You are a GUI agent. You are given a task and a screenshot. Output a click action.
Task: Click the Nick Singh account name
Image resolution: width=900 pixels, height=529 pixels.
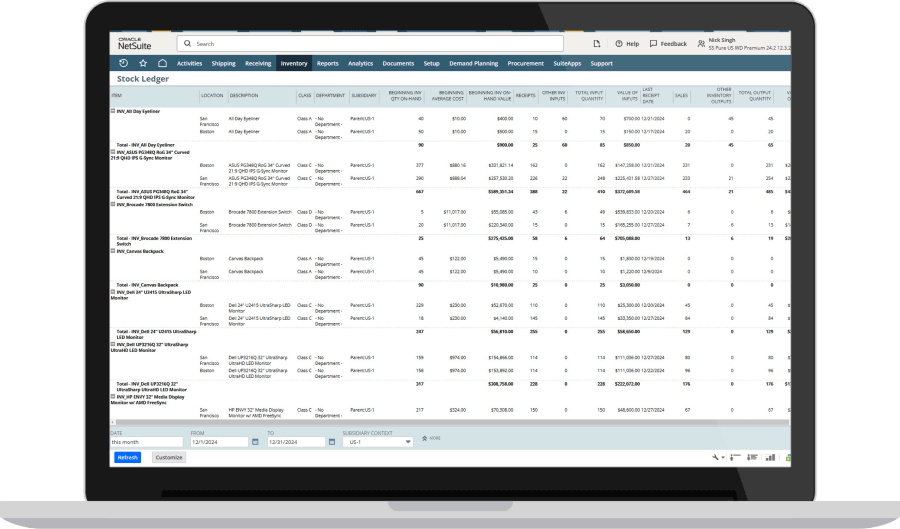(721, 40)
